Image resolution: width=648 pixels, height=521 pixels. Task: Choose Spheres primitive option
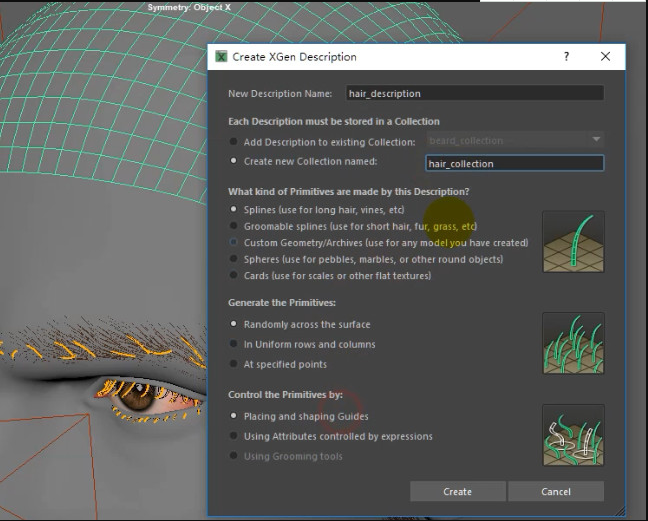click(x=233, y=259)
